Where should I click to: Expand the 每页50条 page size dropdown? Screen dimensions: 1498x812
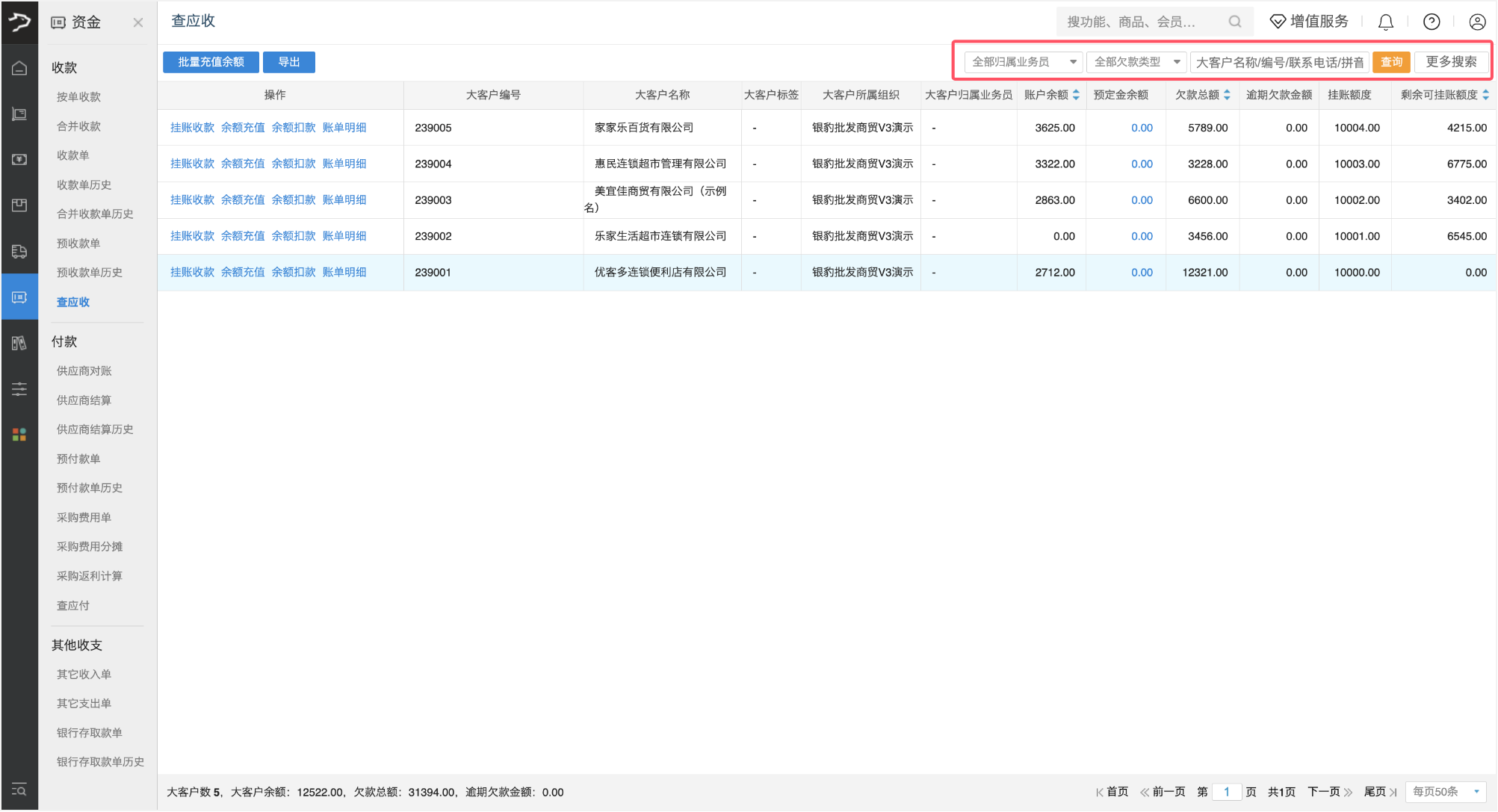[1445, 792]
